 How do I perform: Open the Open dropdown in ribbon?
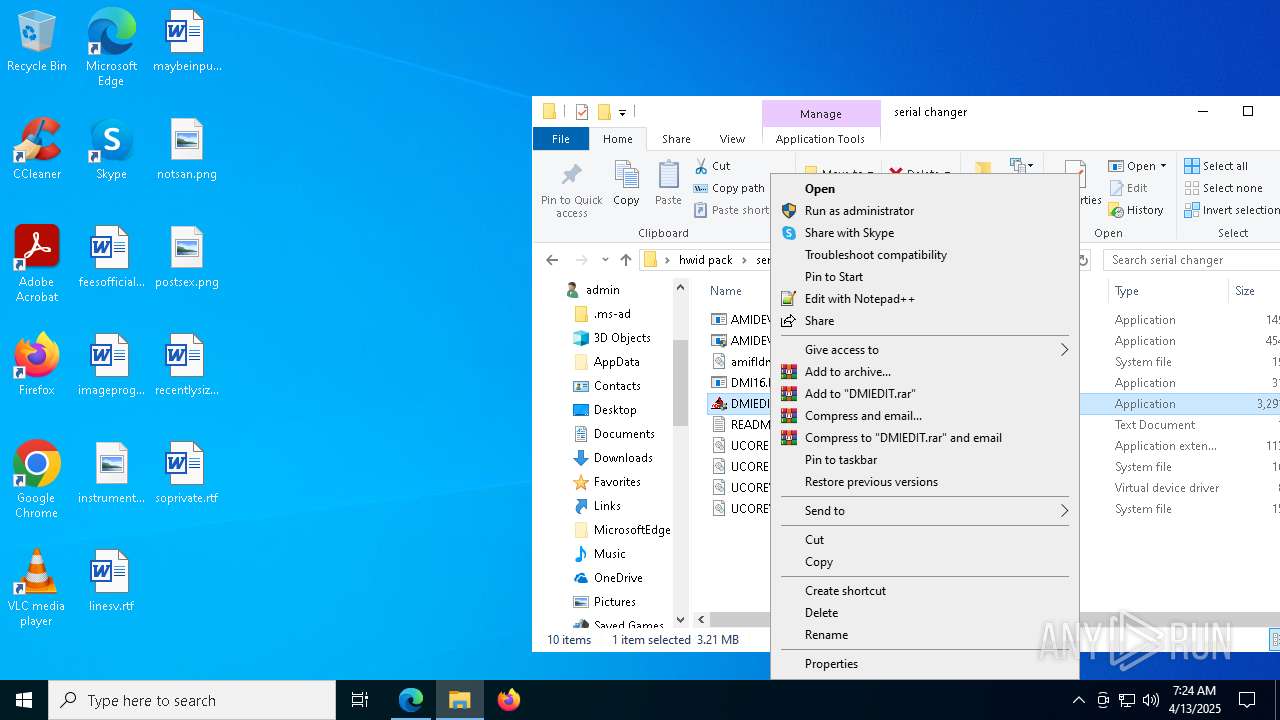point(1137,166)
